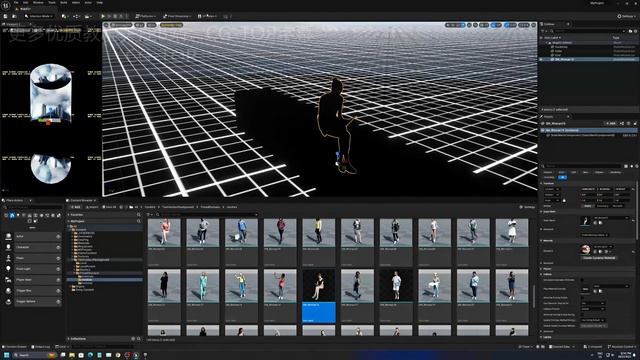
Task: Click the camera speed control in viewport toolbar
Action: pos(524,25)
